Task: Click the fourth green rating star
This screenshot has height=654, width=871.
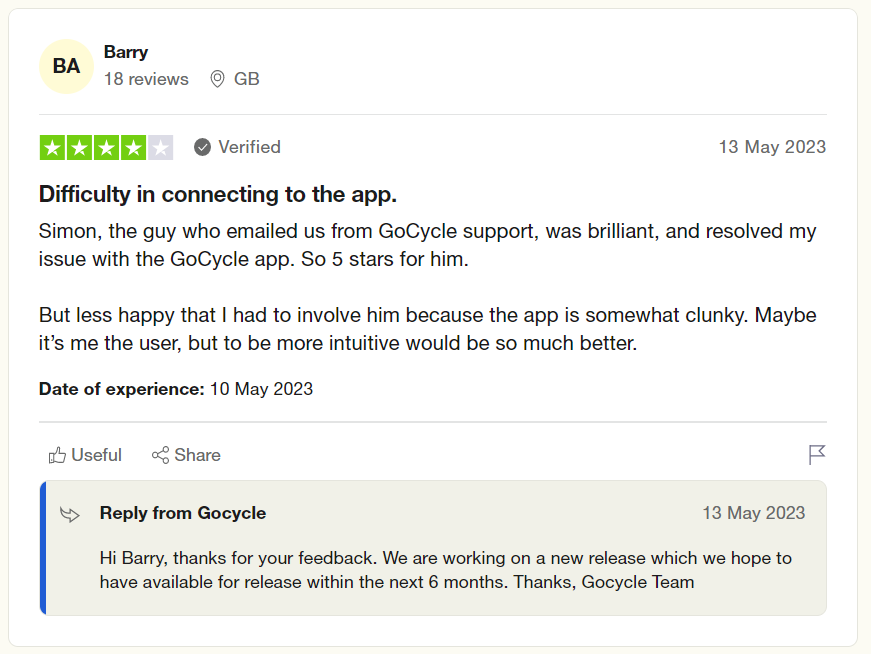Action: click(133, 148)
